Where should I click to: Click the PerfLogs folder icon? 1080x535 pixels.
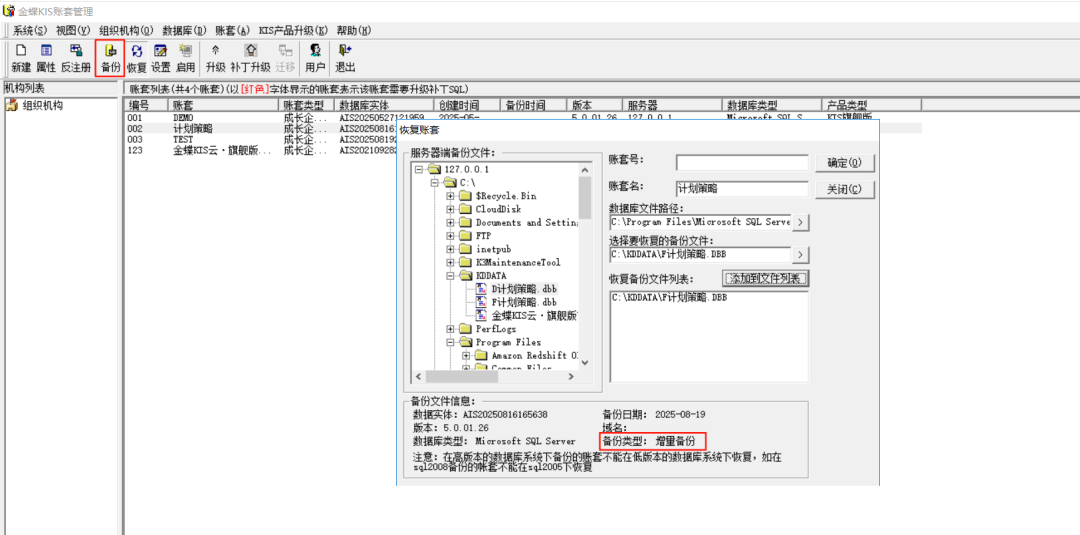tap(466, 329)
